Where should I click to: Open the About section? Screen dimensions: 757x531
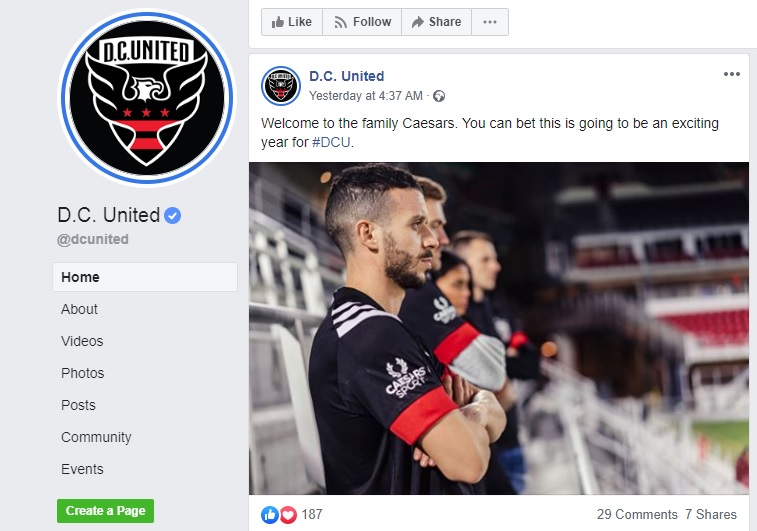point(79,309)
